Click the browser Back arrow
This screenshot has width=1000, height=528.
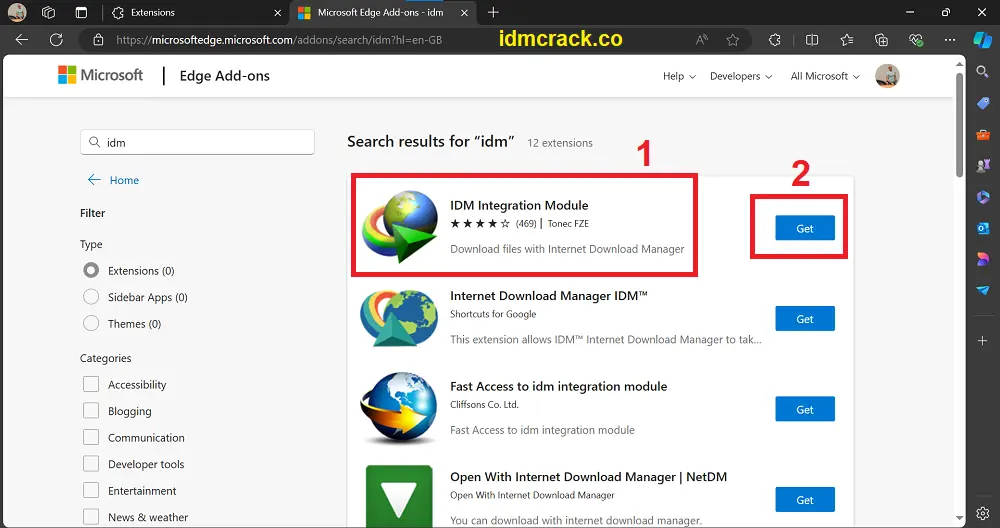[22, 40]
